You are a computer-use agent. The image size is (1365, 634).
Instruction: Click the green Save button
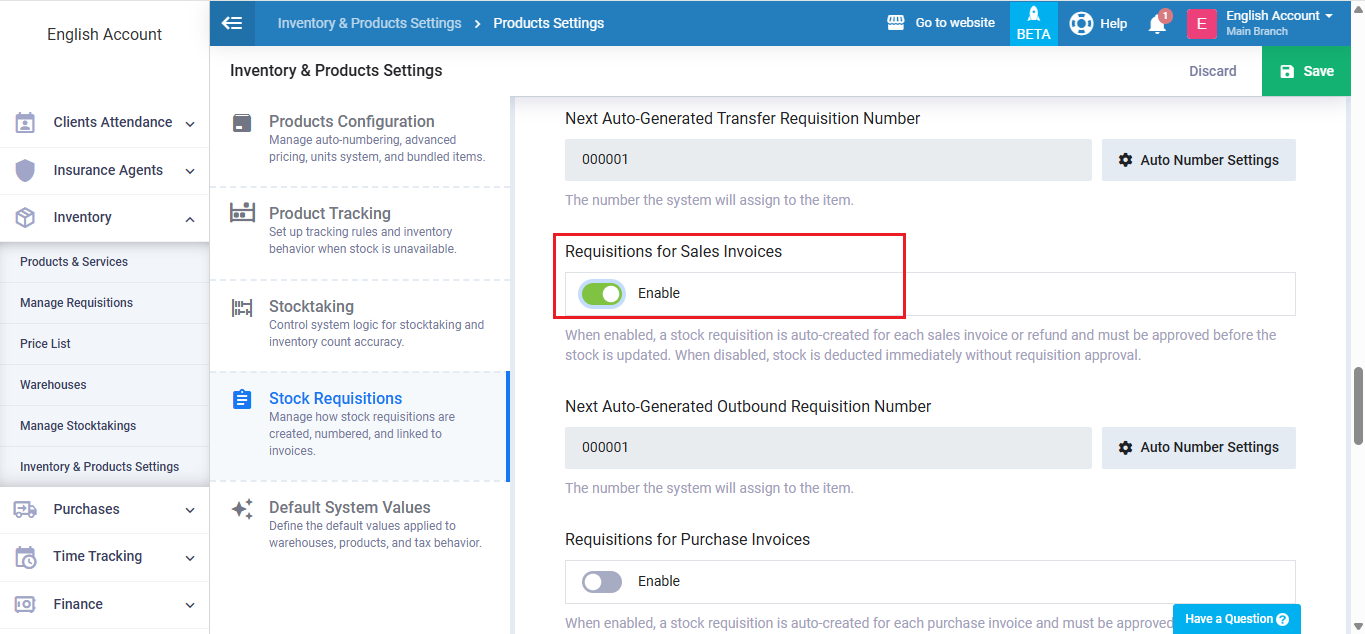[1306, 71]
